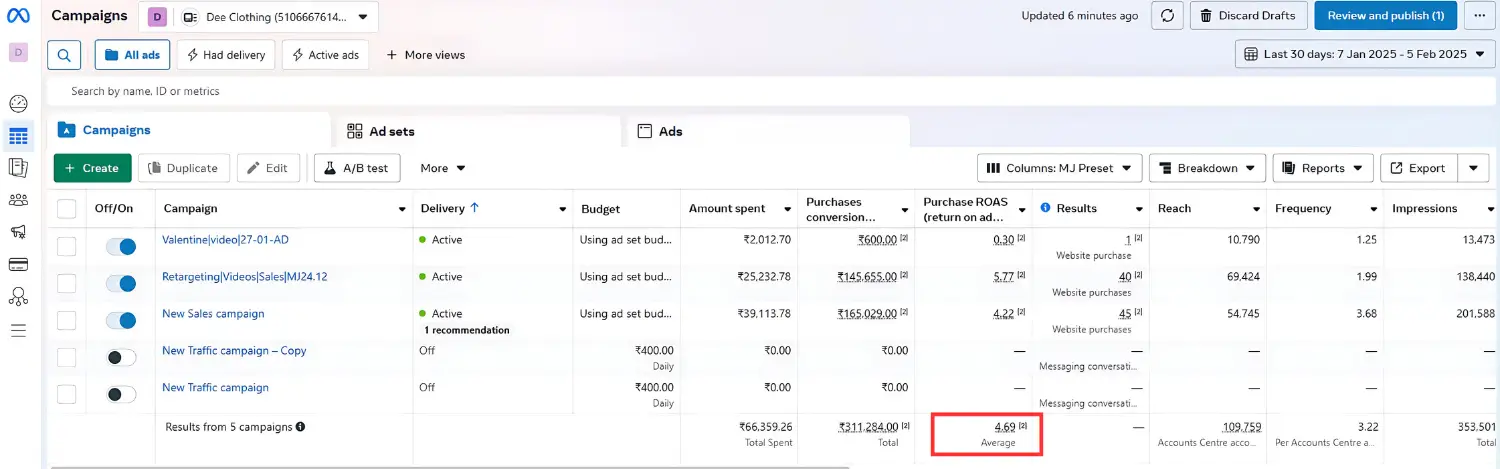The height and width of the screenshot is (469, 1500).
Task: Open Retargeting|Videos|Sales|MJ24.12 campaign link
Action: click(x=244, y=277)
